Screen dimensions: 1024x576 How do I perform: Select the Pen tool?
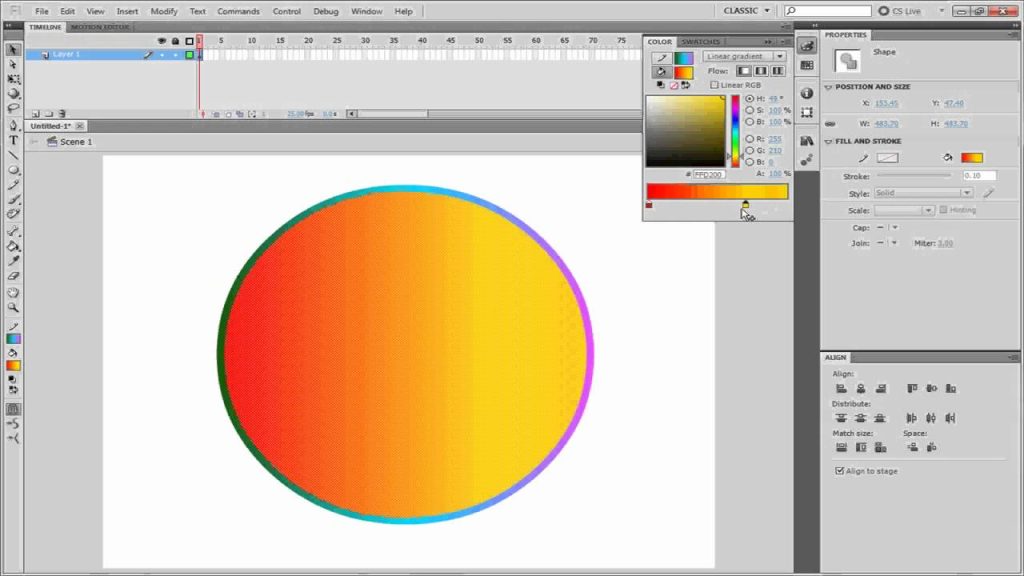click(13, 125)
